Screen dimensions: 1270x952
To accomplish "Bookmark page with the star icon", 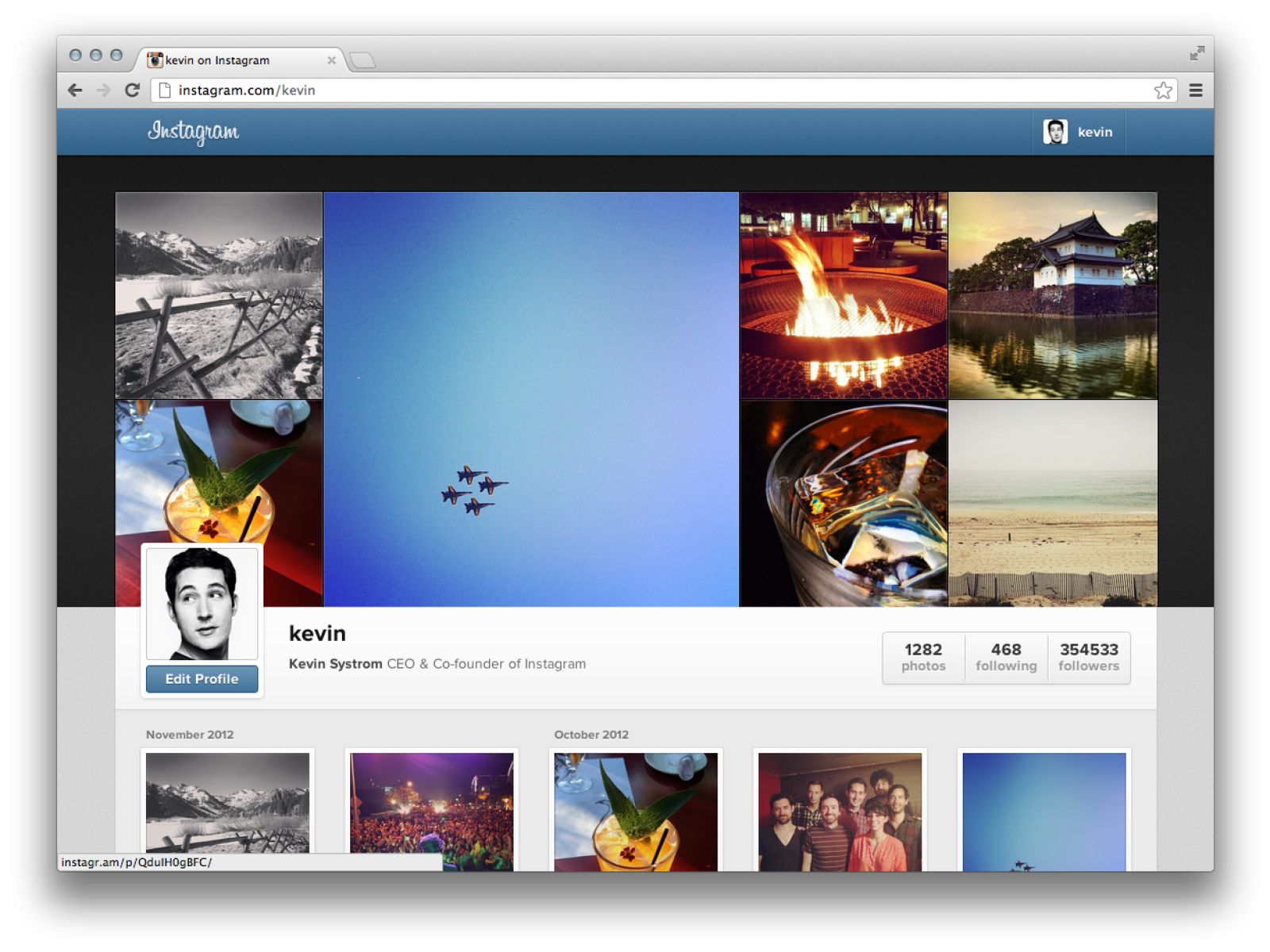I will point(1163,90).
